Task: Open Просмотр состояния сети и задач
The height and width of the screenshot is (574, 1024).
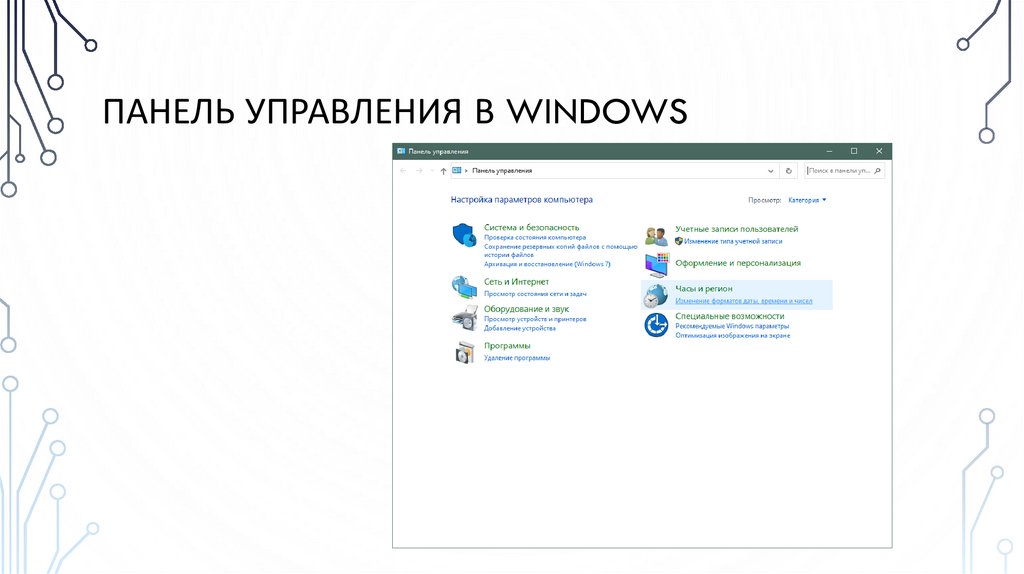Action: pyautogui.click(x=536, y=294)
